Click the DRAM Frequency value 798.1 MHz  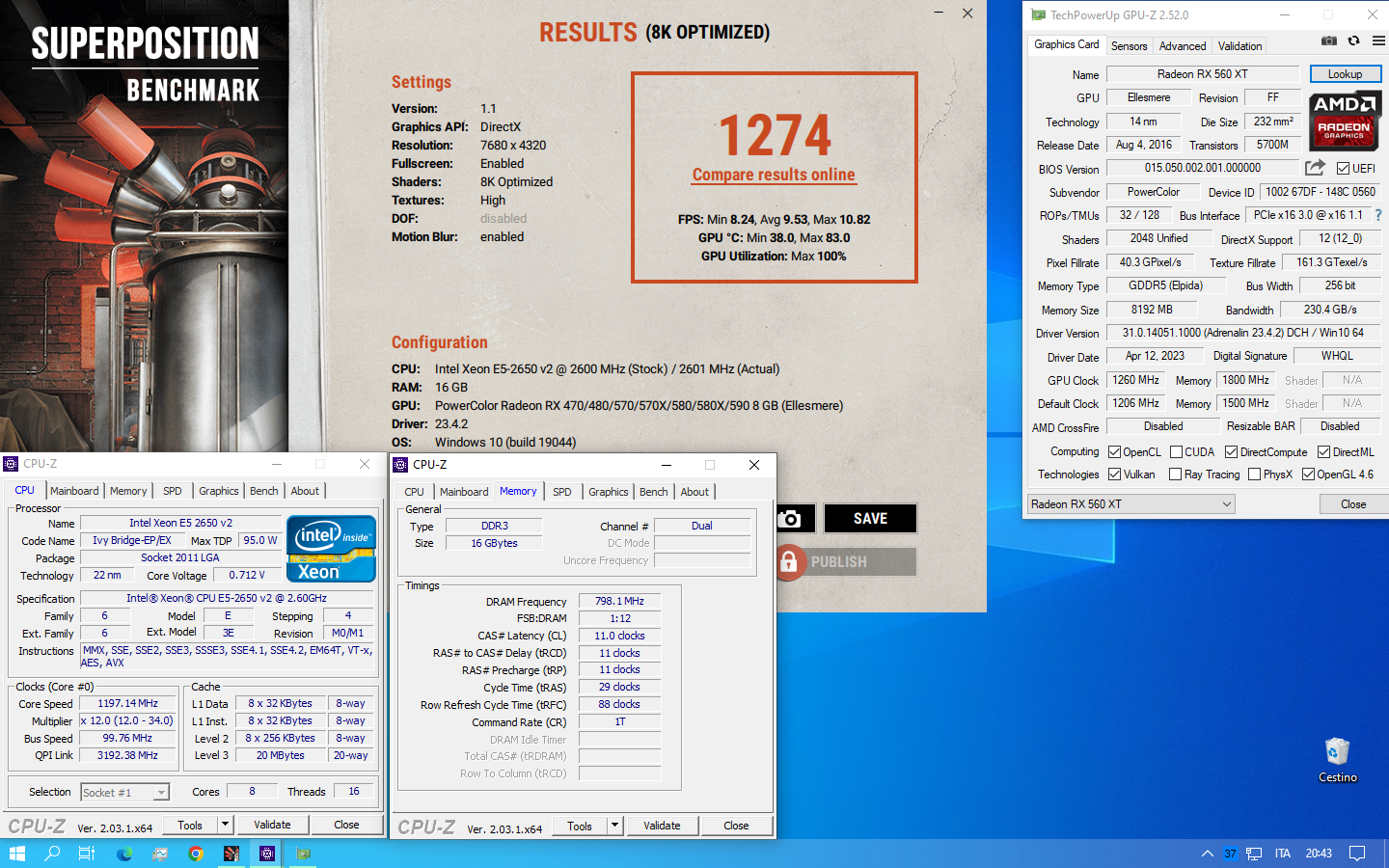click(x=619, y=601)
